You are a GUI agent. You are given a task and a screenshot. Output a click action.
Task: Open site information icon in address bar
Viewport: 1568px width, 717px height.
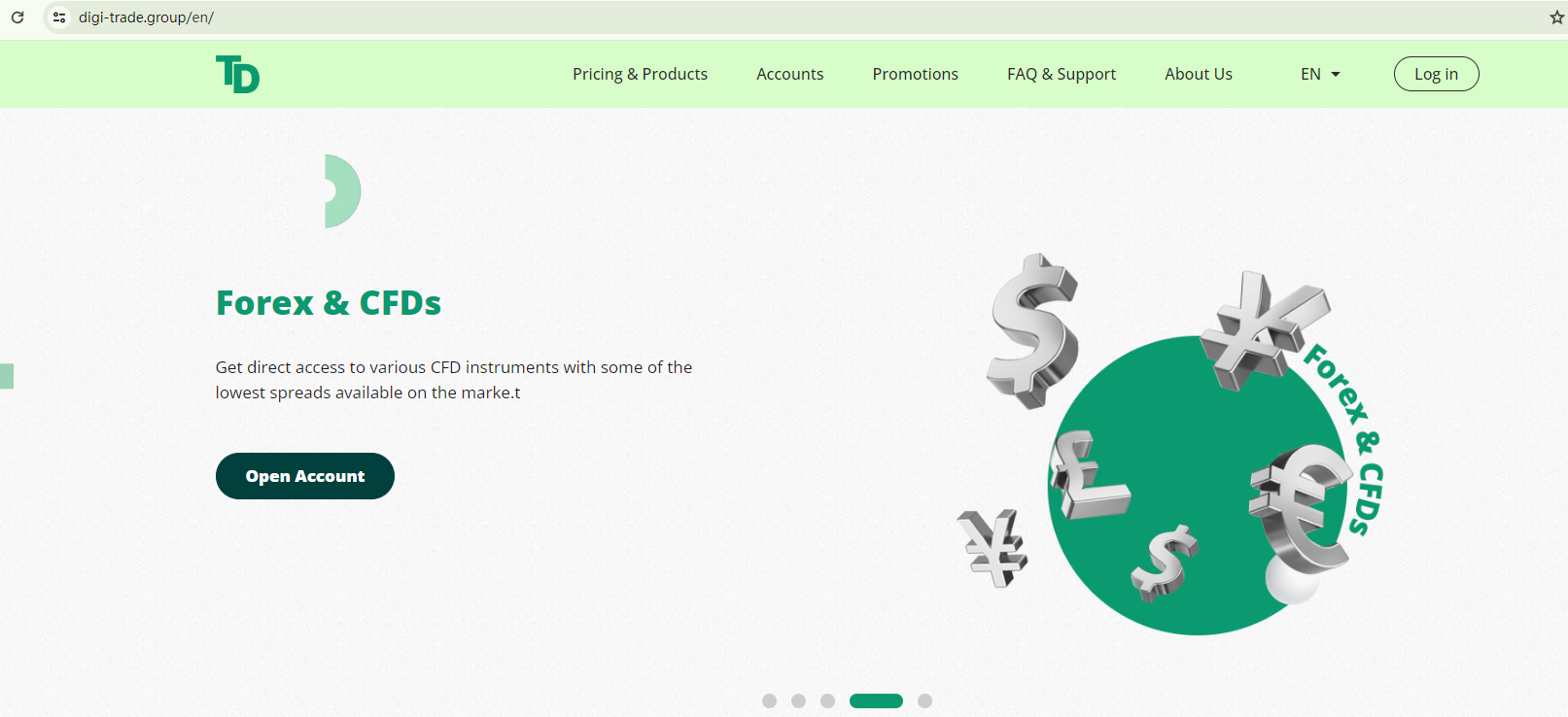click(x=59, y=17)
